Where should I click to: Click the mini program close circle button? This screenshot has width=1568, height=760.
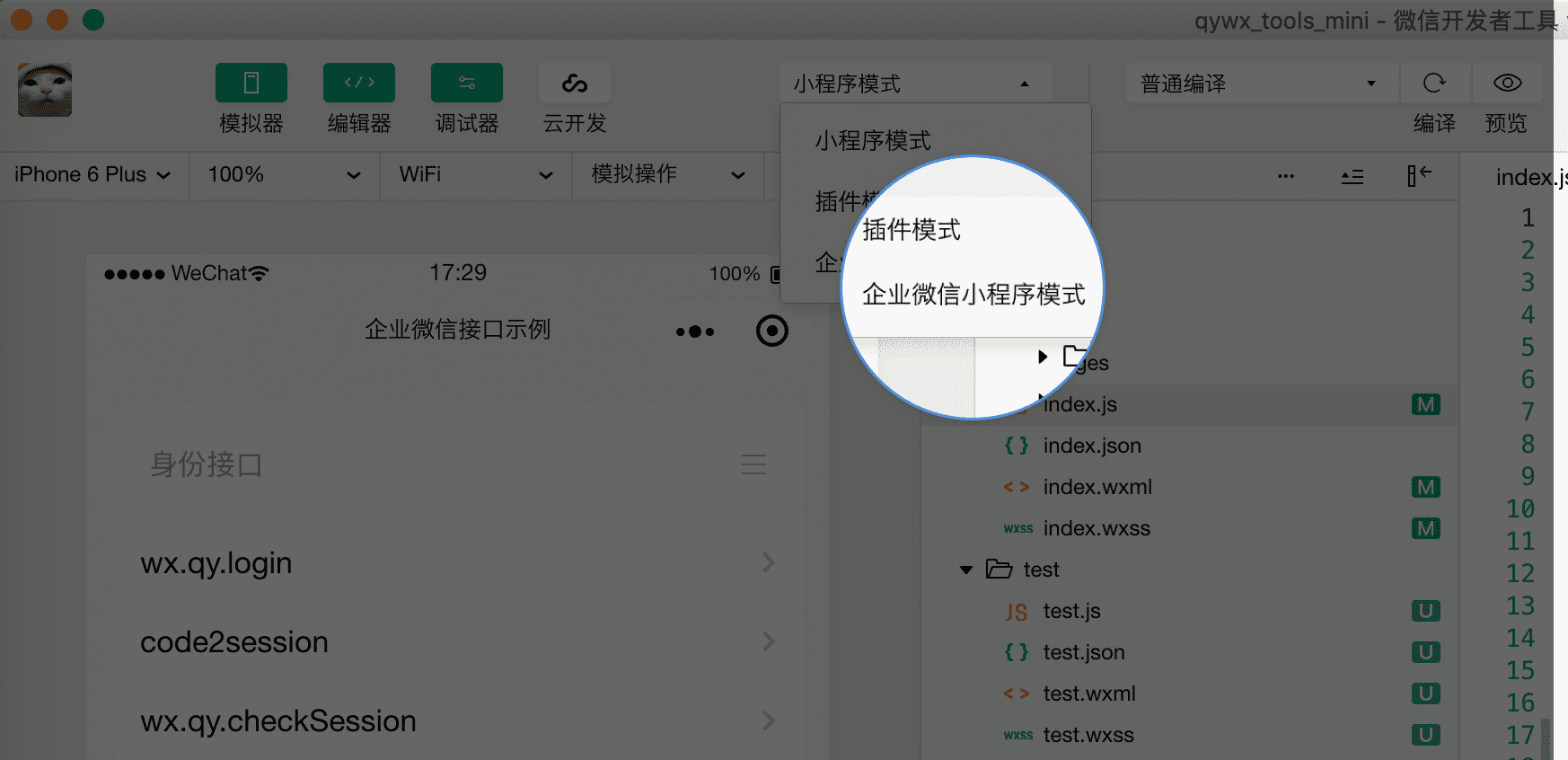pos(772,331)
